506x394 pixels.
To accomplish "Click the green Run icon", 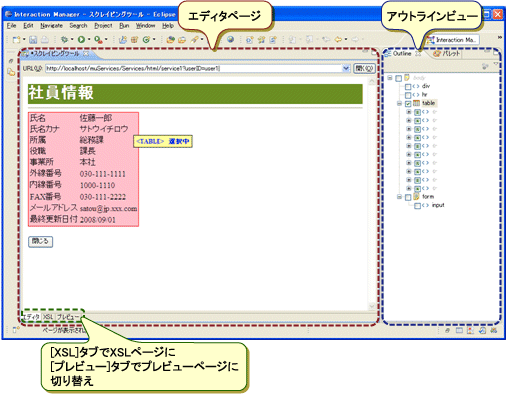I will point(81,40).
